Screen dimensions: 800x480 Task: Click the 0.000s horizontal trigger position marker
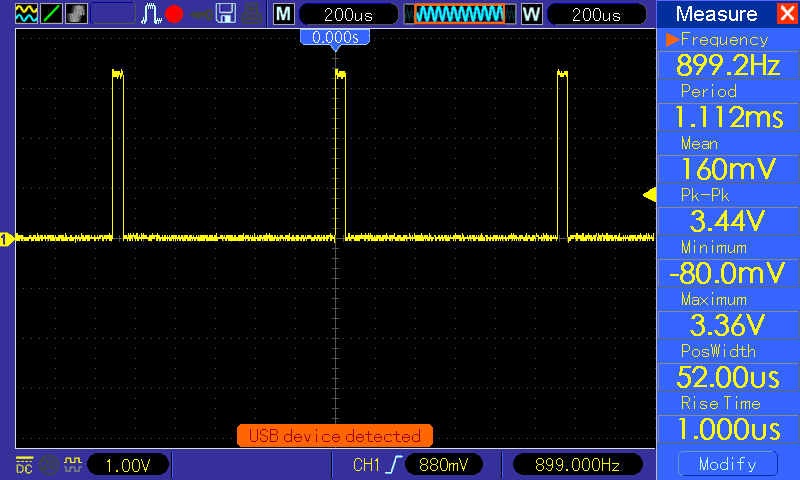tap(335, 39)
